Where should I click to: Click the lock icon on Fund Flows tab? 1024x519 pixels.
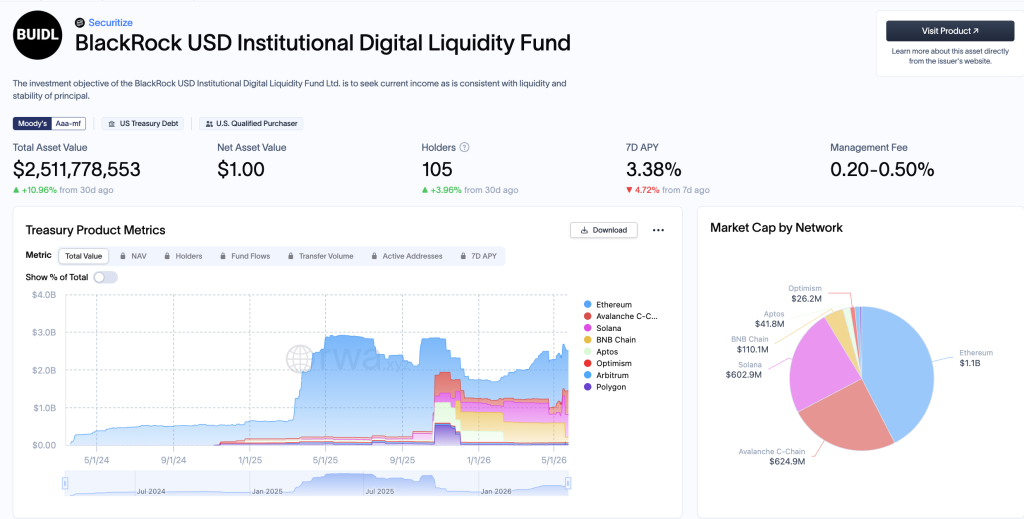(224, 256)
